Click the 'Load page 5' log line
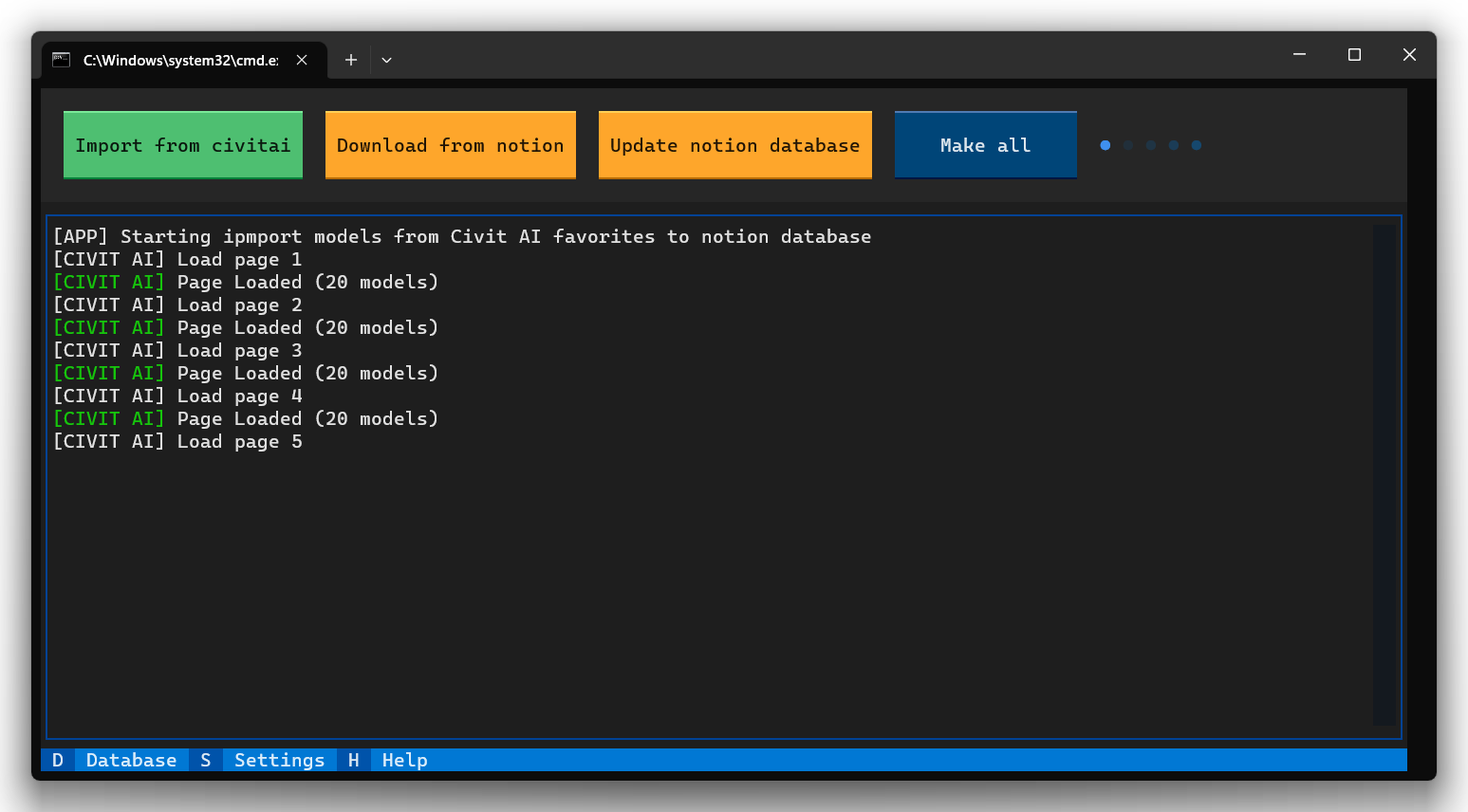This screenshot has width=1468, height=812. [177, 441]
